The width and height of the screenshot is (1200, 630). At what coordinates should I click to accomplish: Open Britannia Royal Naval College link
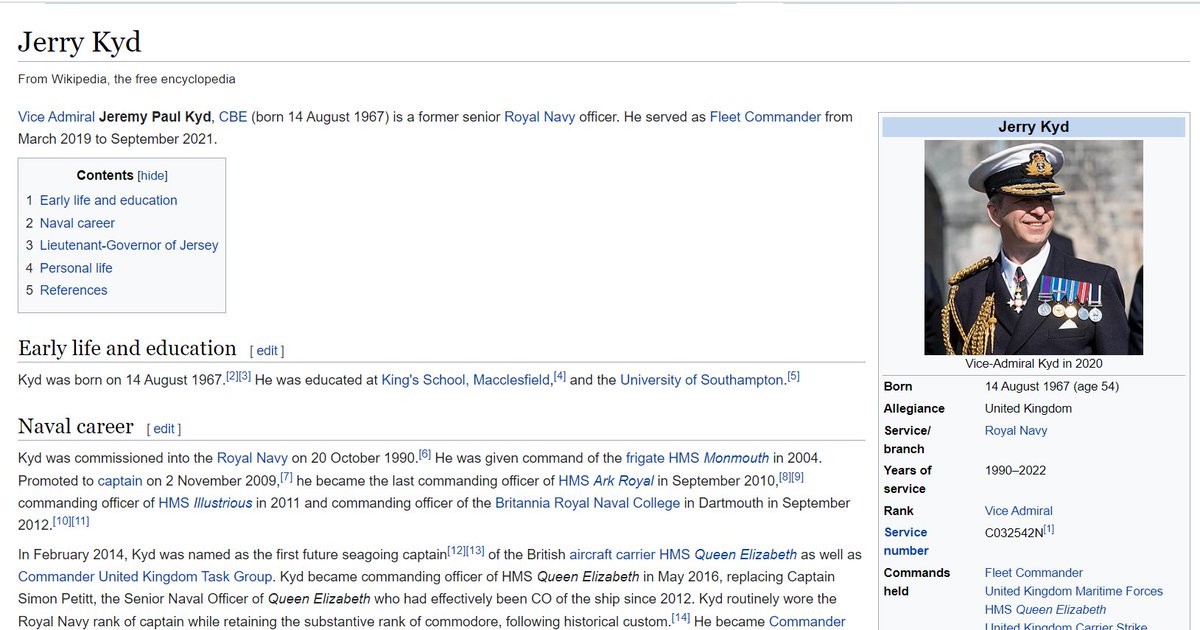point(588,503)
